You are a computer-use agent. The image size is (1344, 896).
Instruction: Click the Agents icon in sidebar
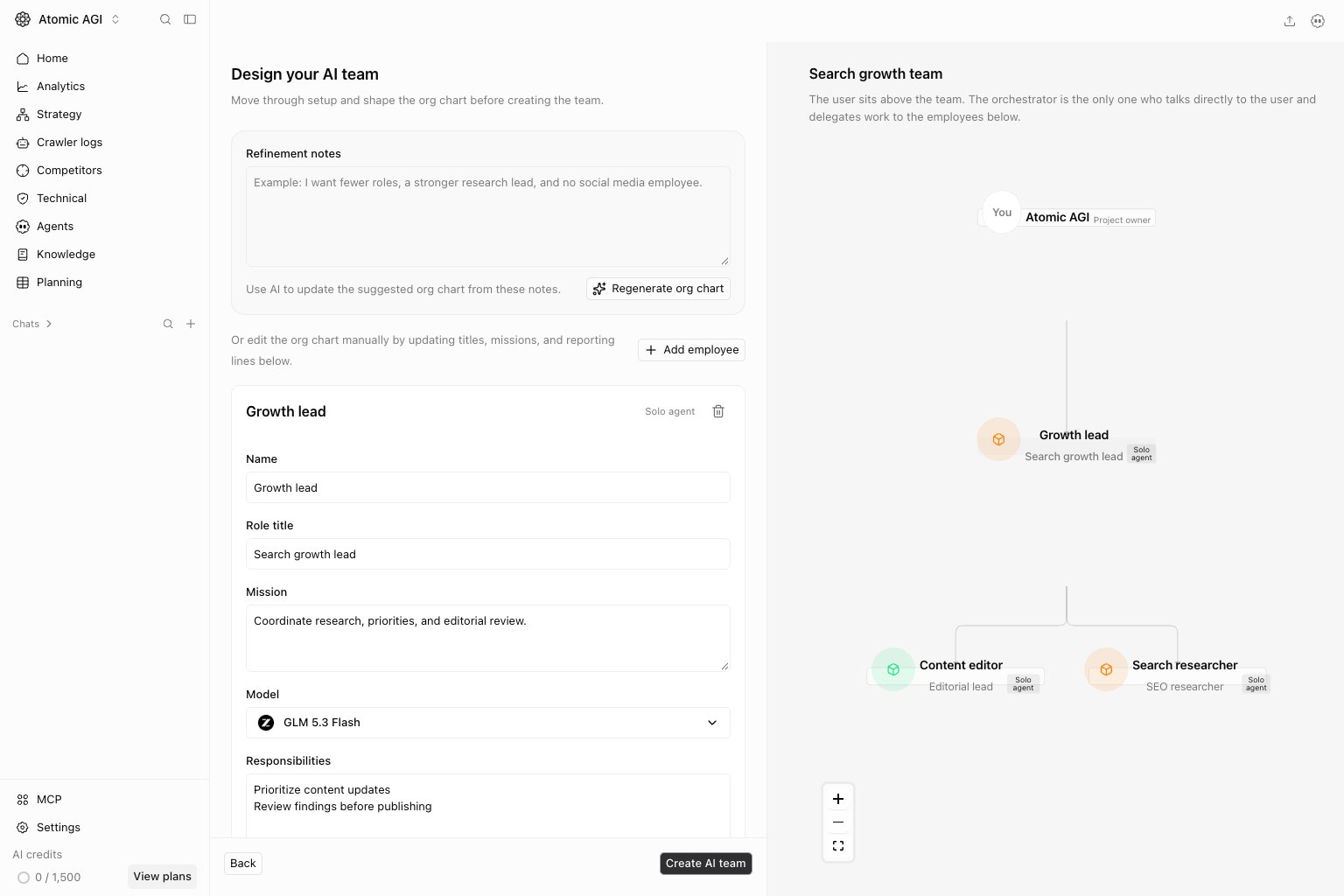click(x=23, y=227)
